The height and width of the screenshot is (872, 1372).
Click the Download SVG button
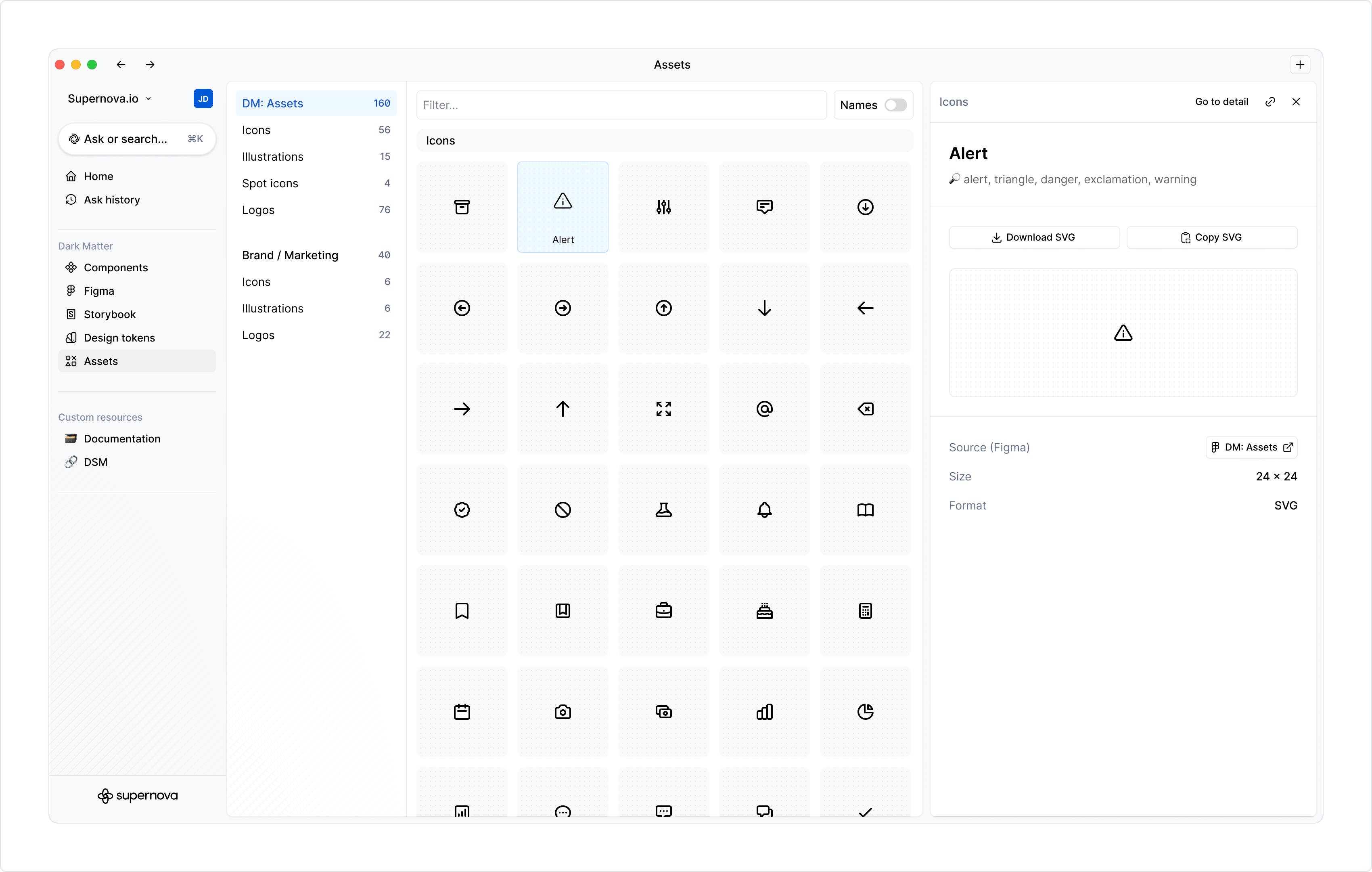1033,237
